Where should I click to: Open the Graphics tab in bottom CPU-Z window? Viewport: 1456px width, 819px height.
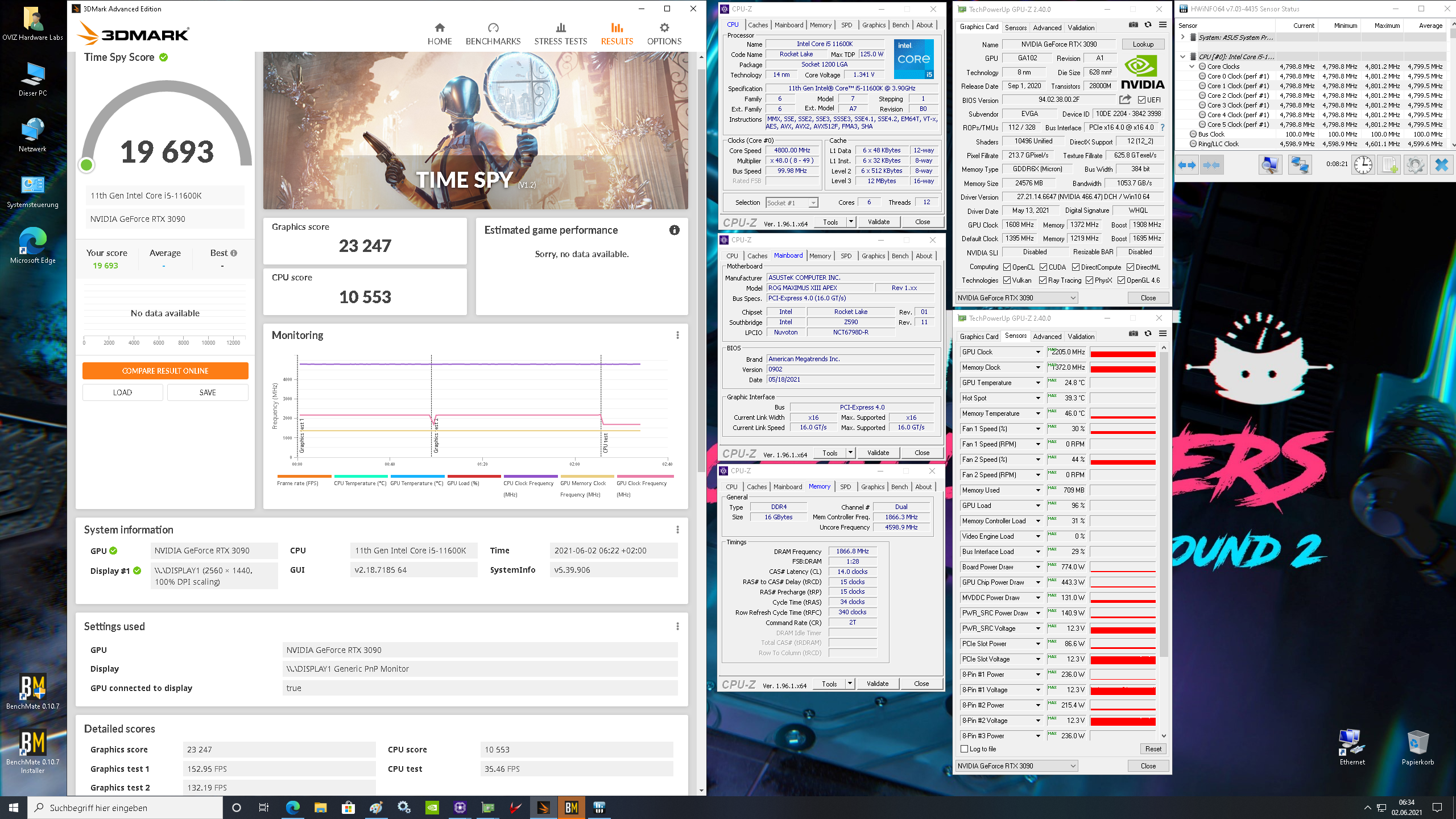(x=872, y=487)
